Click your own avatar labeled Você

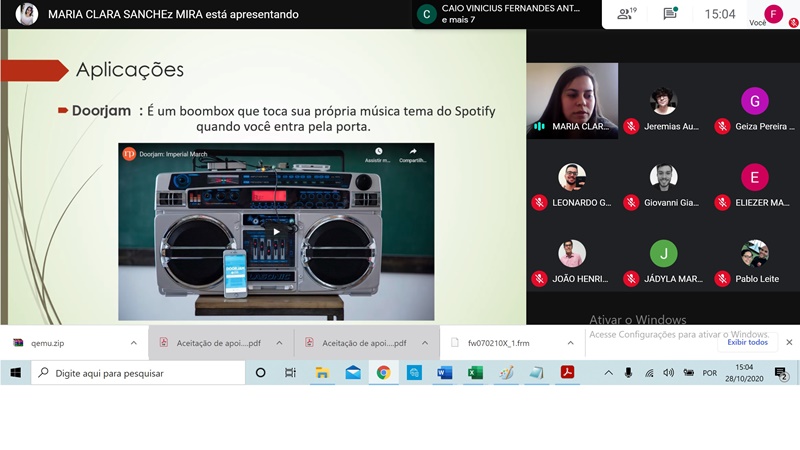tap(774, 14)
